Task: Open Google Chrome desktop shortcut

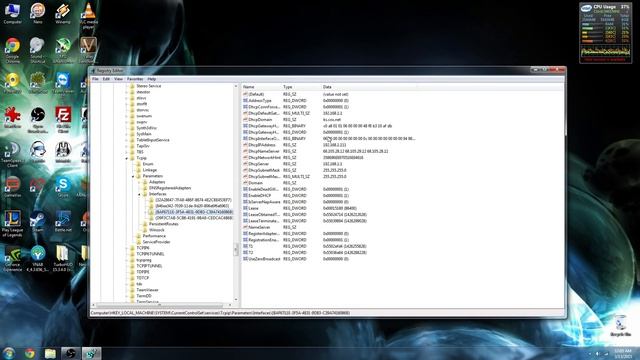Action: pyautogui.click(x=12, y=50)
